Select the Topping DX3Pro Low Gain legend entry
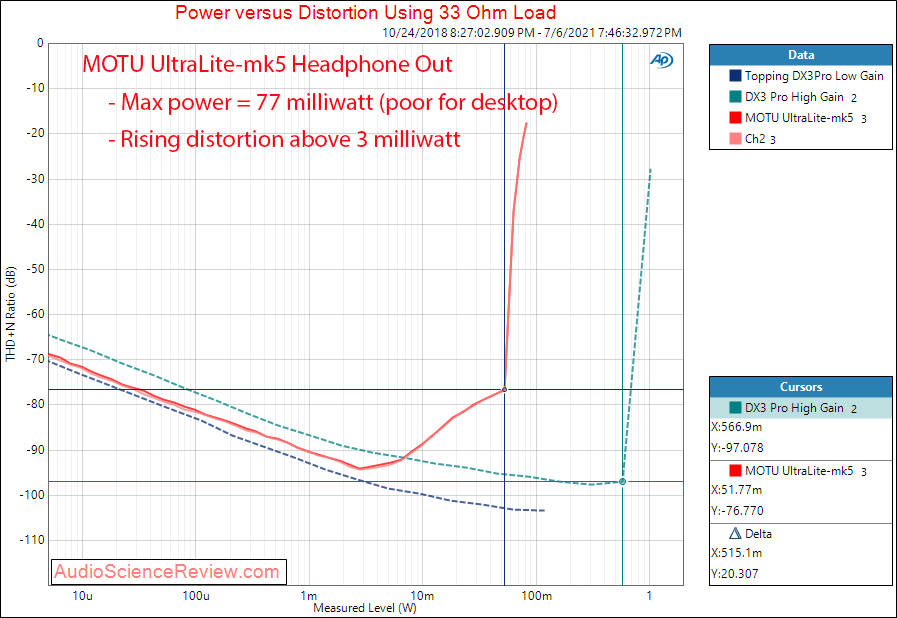 (801, 76)
